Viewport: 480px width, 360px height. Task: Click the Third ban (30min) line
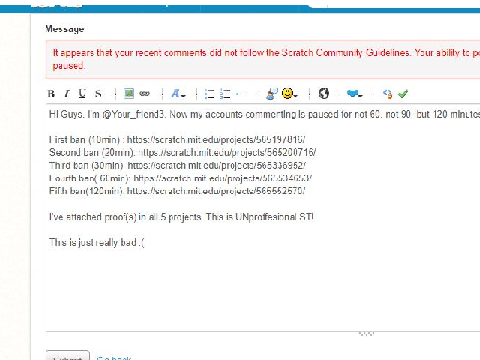point(178,165)
